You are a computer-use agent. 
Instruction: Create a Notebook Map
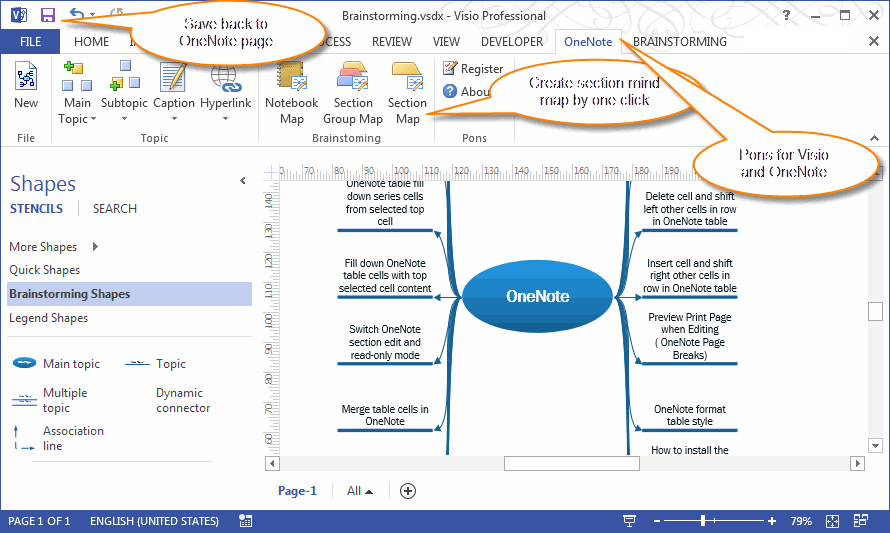tap(292, 93)
